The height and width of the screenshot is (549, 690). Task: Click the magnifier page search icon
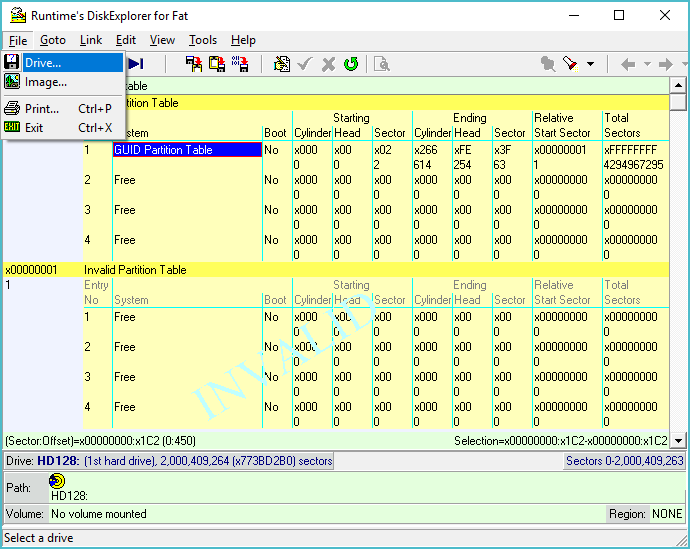[381, 64]
